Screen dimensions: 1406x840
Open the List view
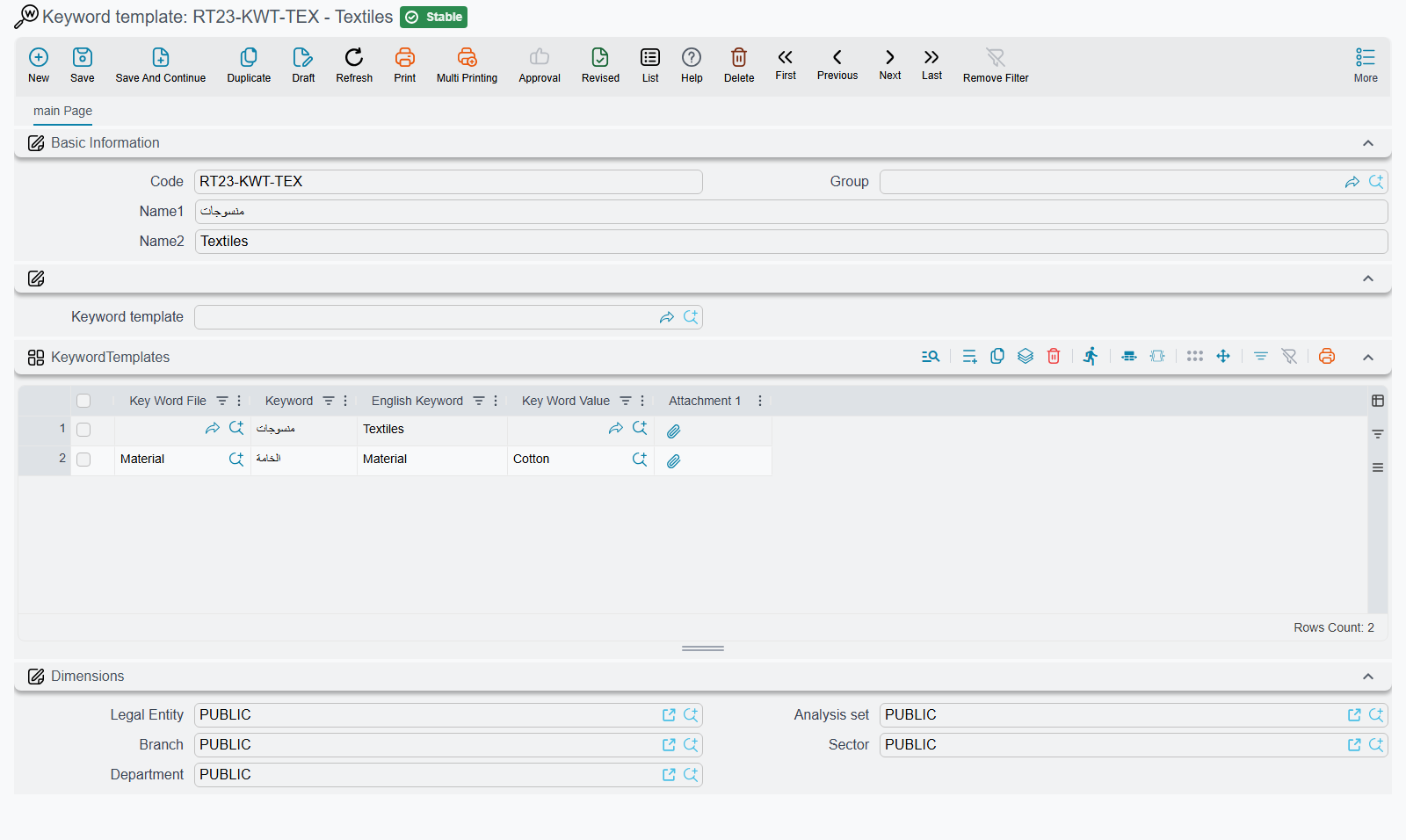[650, 65]
